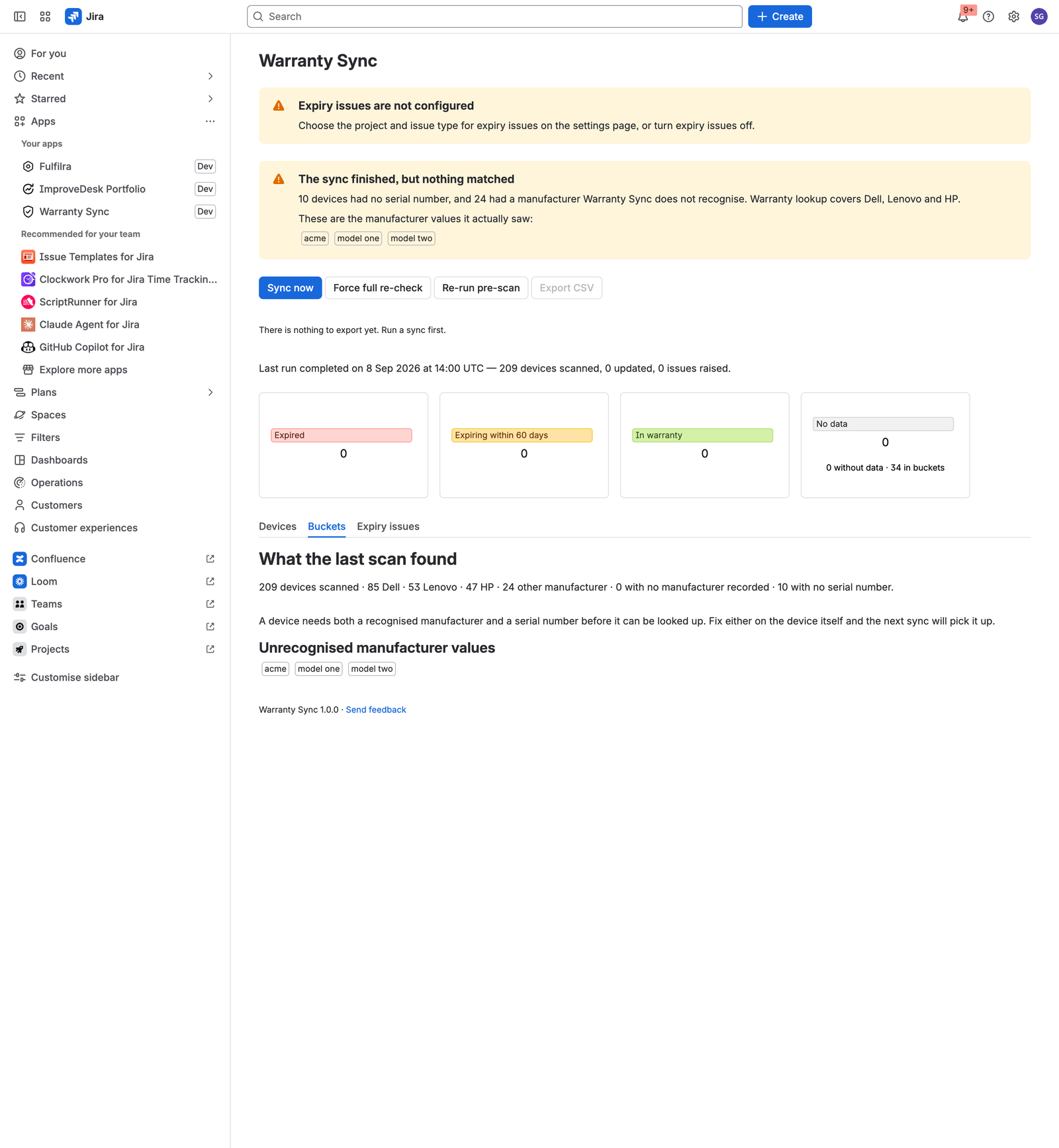Click the Sync now button

click(x=290, y=288)
